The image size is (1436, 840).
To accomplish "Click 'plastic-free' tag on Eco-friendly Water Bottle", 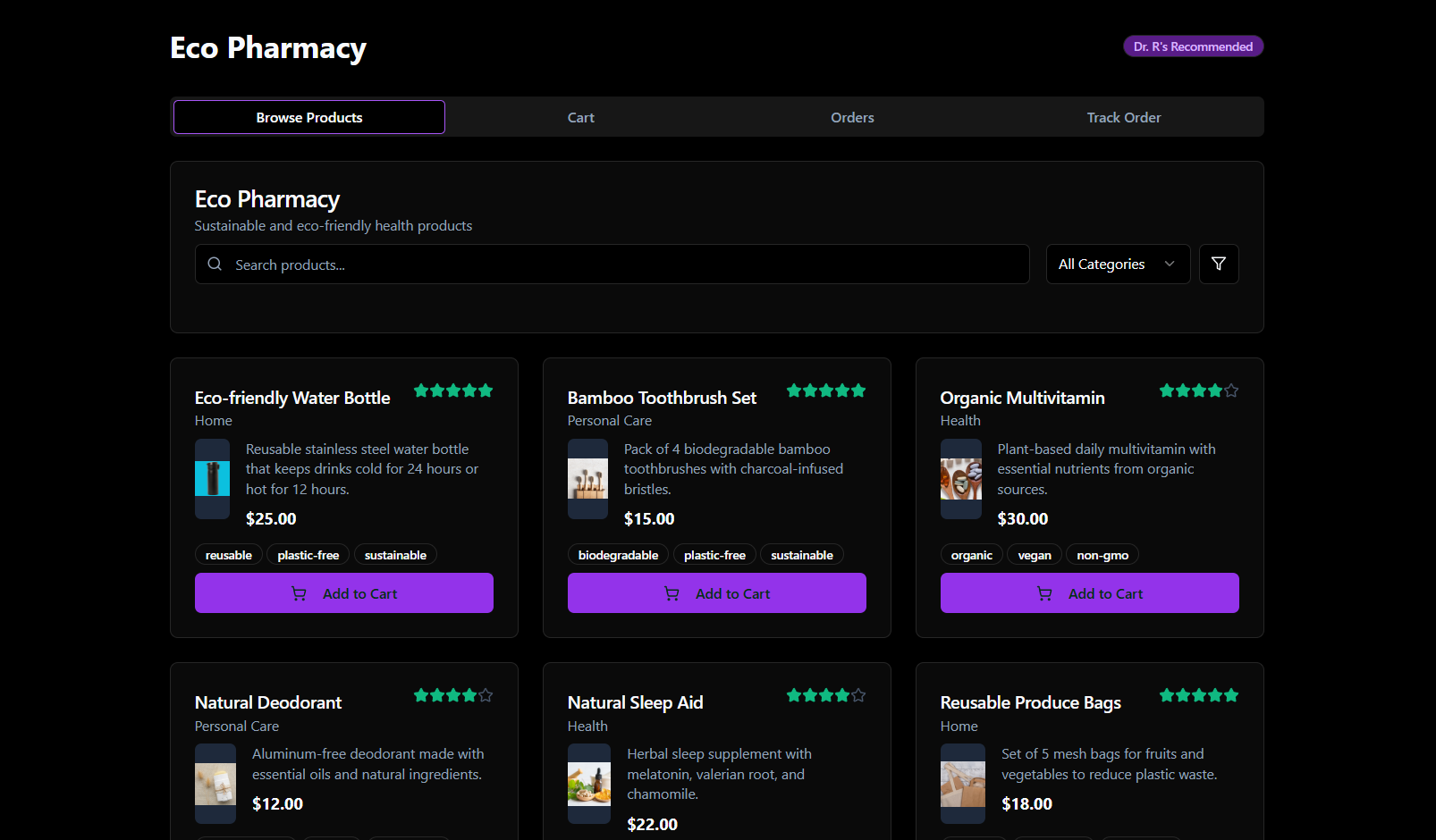I will tap(308, 555).
